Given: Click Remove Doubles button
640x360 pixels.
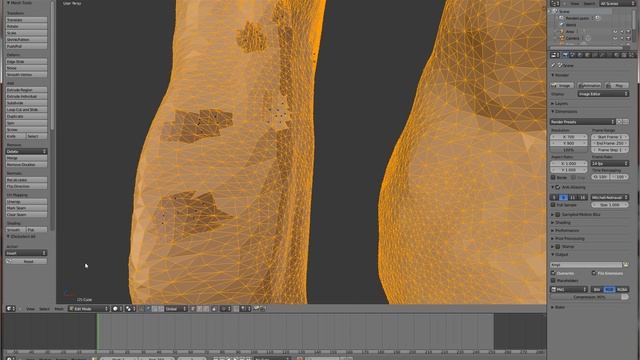Looking at the screenshot, I should click(26, 164).
